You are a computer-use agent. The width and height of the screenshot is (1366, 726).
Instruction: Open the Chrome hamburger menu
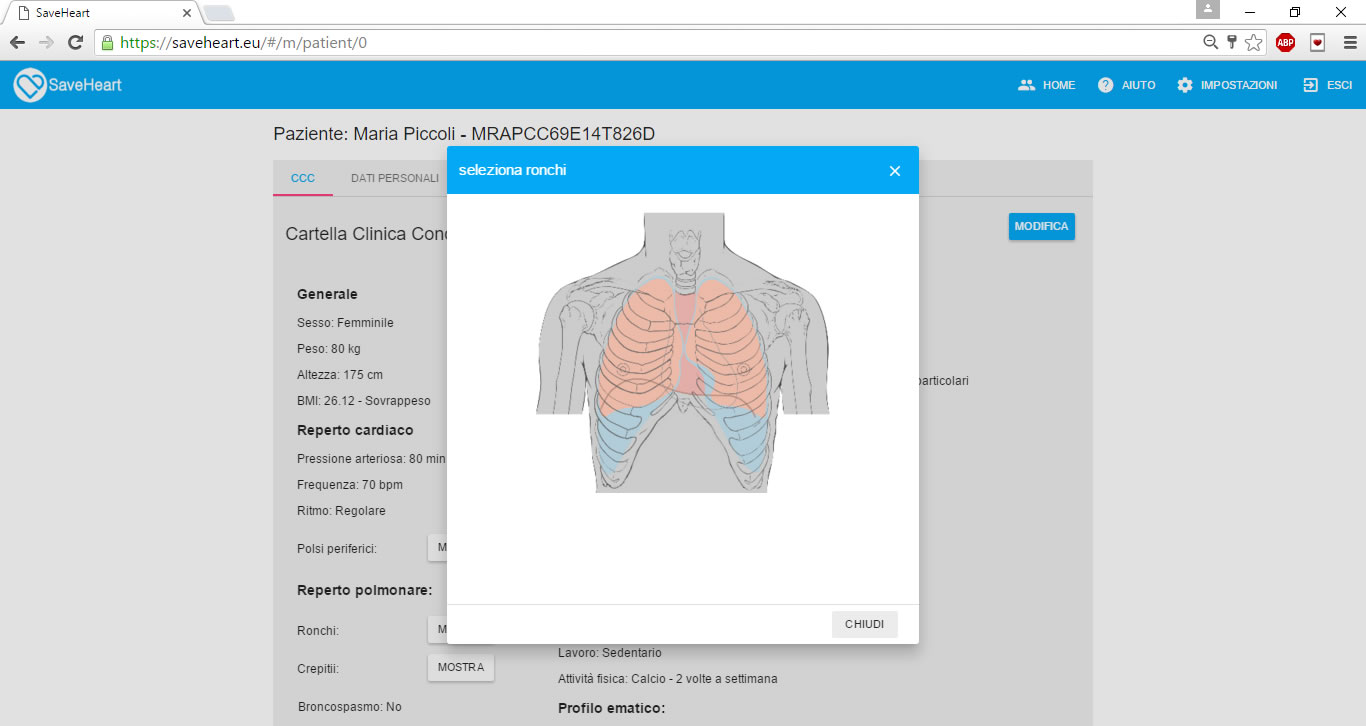(x=1350, y=43)
